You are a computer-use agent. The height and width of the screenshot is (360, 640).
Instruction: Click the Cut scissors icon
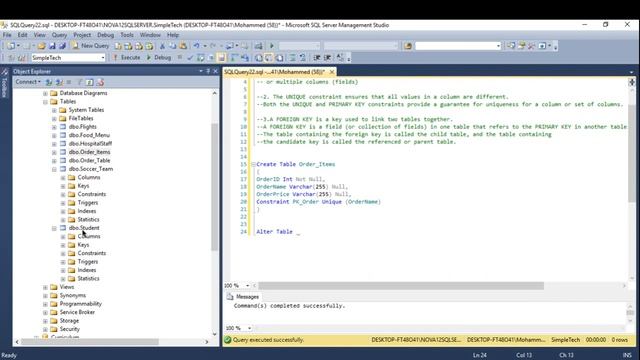[162, 46]
